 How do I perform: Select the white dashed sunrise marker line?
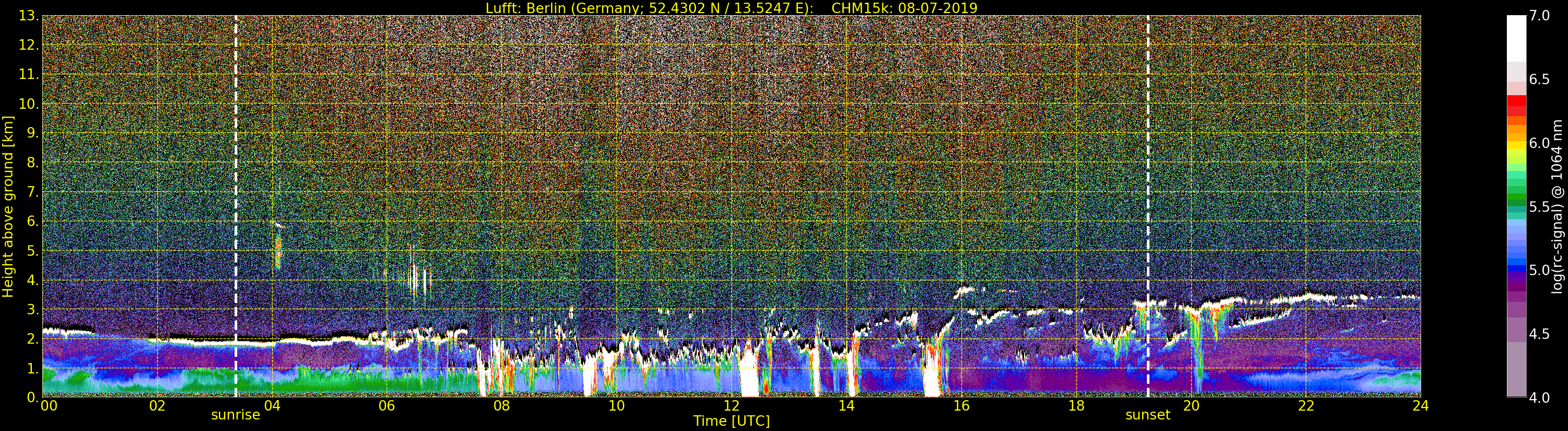[x=236, y=206]
